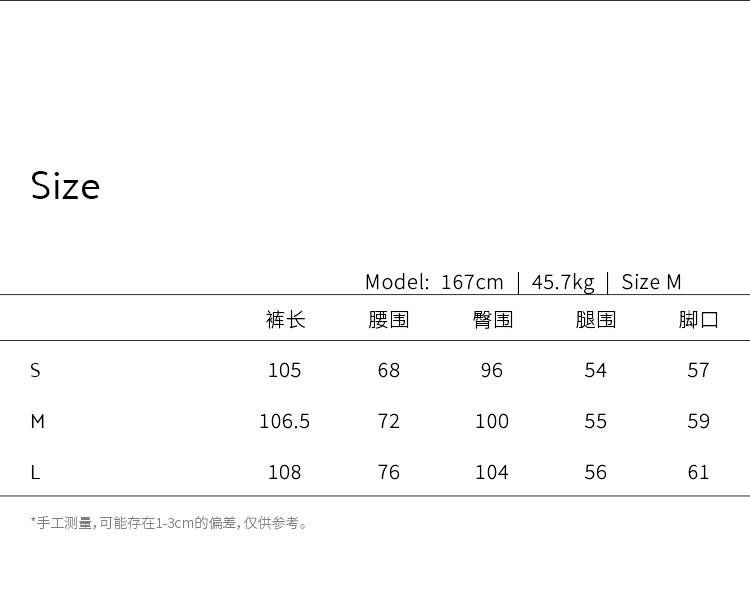Select the 100 hip value

coord(492,422)
